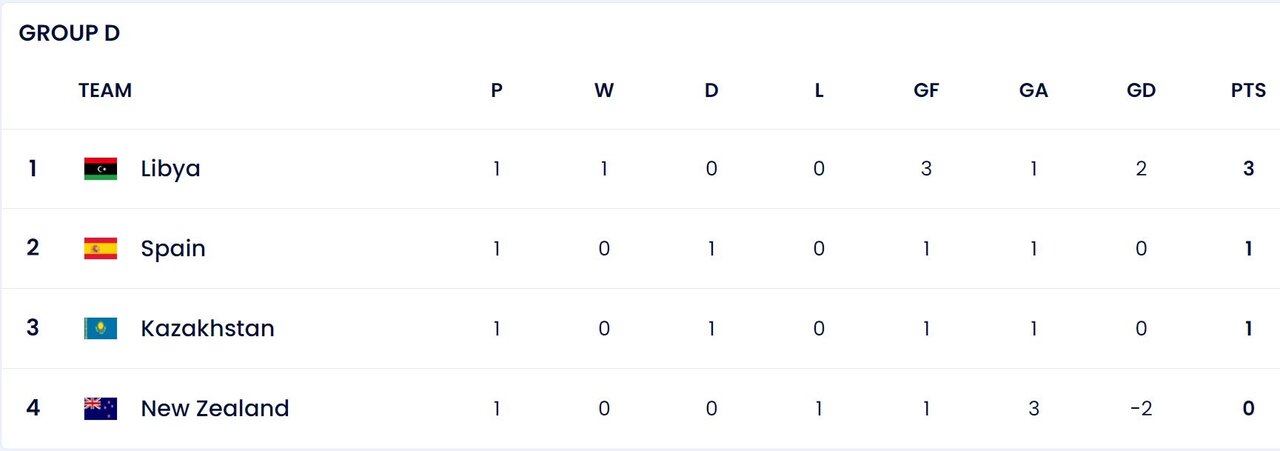The height and width of the screenshot is (451, 1280).
Task: Open the Spain team link
Action: pos(173,249)
